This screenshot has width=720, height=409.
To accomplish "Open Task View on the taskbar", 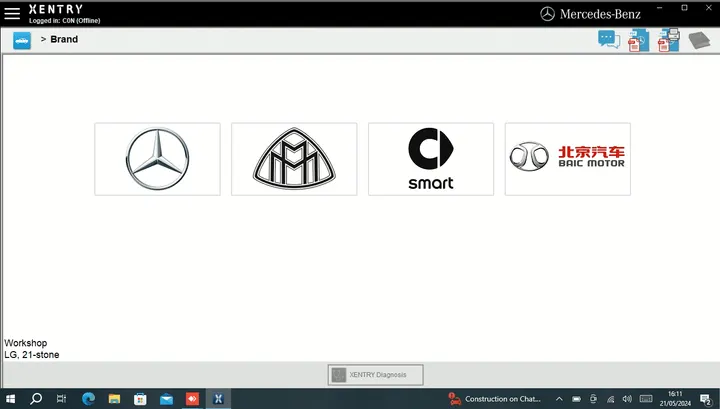I will tap(61, 398).
